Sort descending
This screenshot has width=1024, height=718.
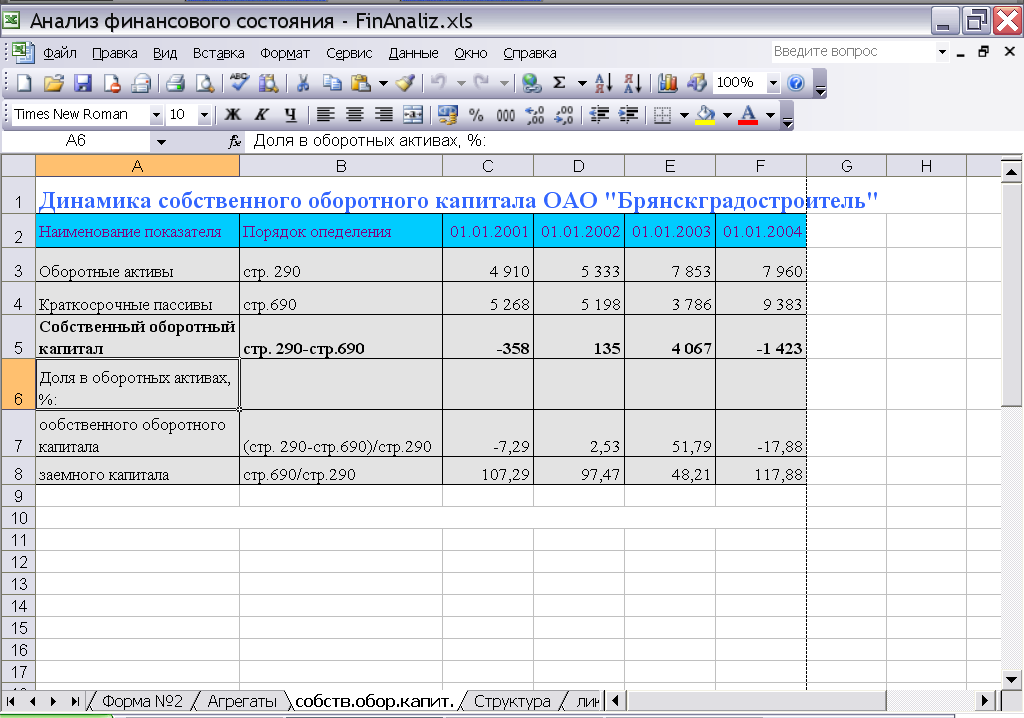tap(633, 83)
